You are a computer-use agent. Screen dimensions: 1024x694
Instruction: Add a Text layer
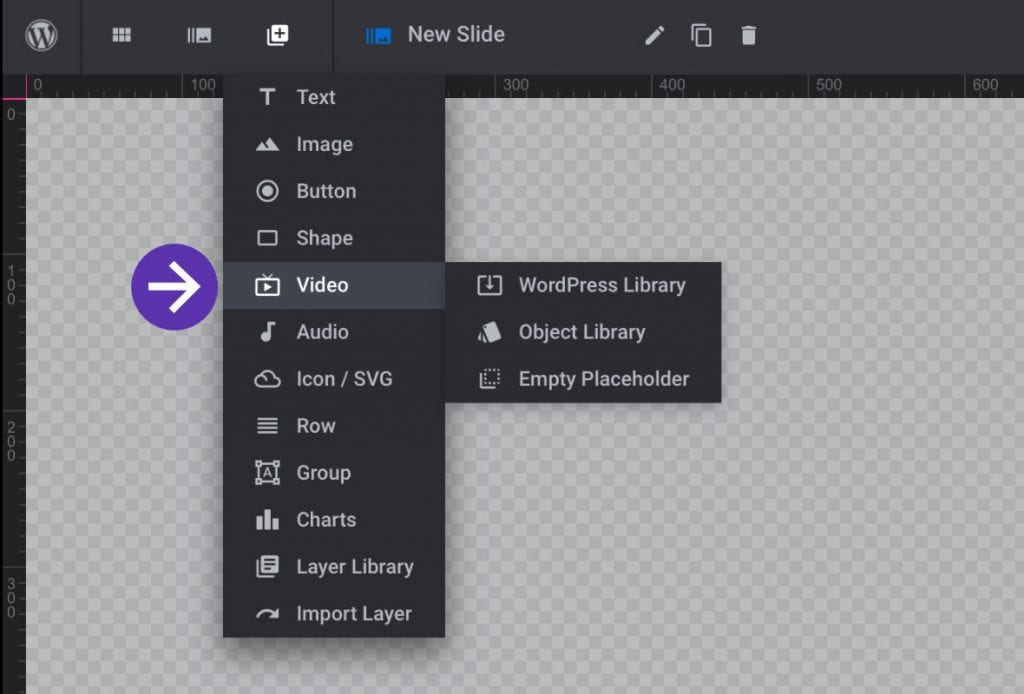[315, 97]
